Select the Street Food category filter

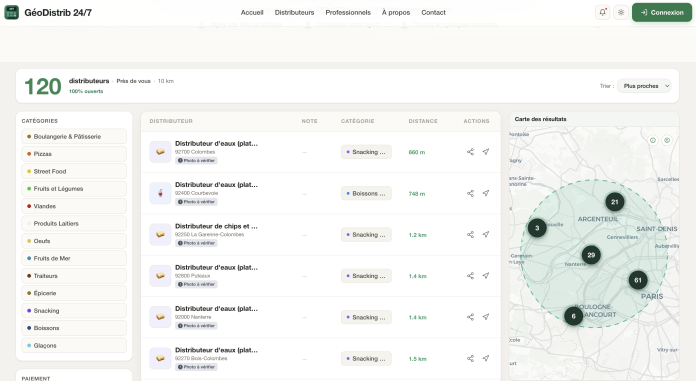pyautogui.click(x=74, y=171)
